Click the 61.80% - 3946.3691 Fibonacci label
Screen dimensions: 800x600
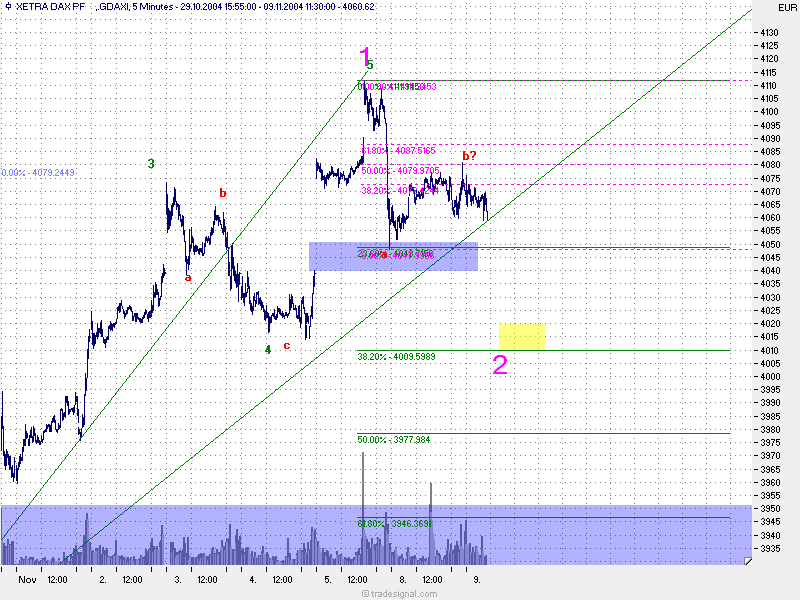click(394, 523)
